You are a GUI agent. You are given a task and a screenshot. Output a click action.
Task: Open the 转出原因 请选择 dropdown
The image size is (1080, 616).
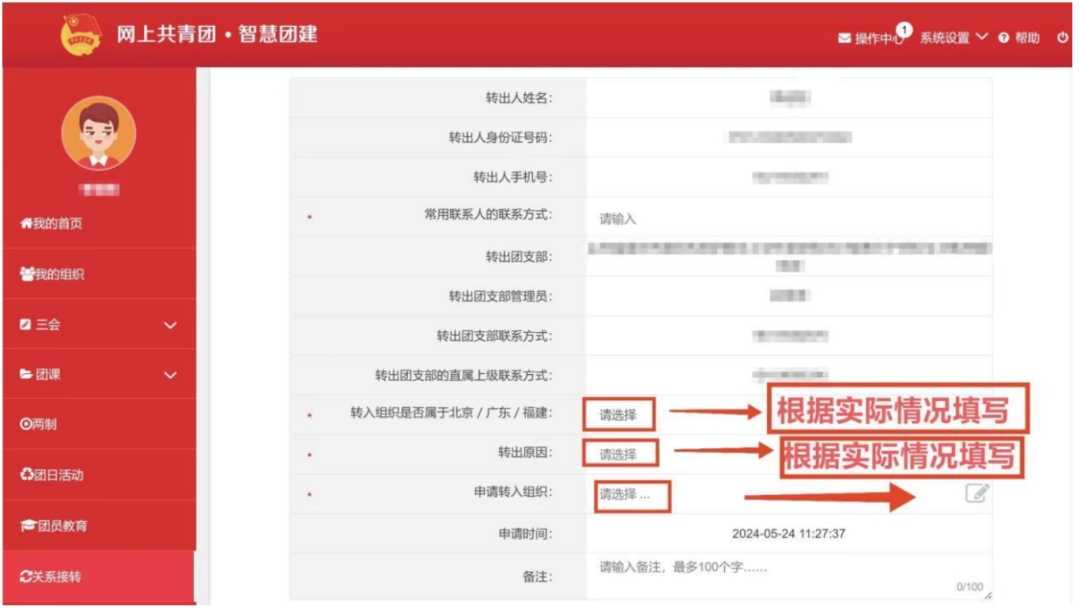click(x=618, y=454)
